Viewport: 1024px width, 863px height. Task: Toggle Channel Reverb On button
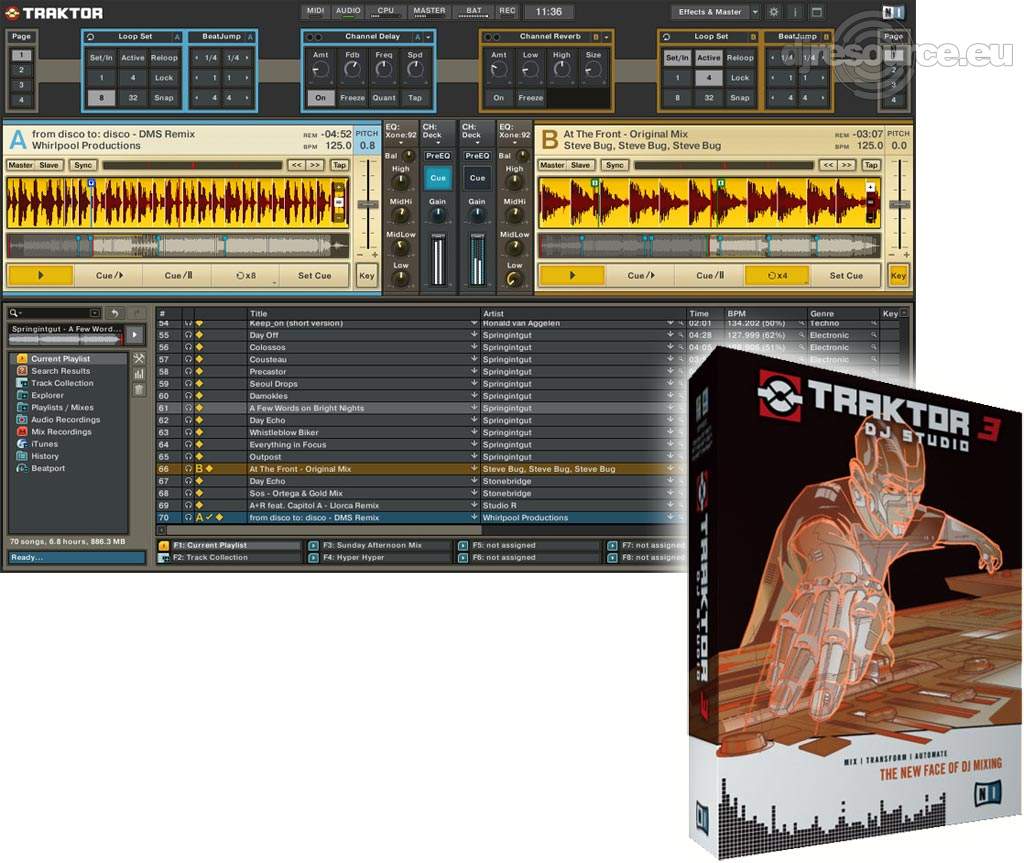498,97
